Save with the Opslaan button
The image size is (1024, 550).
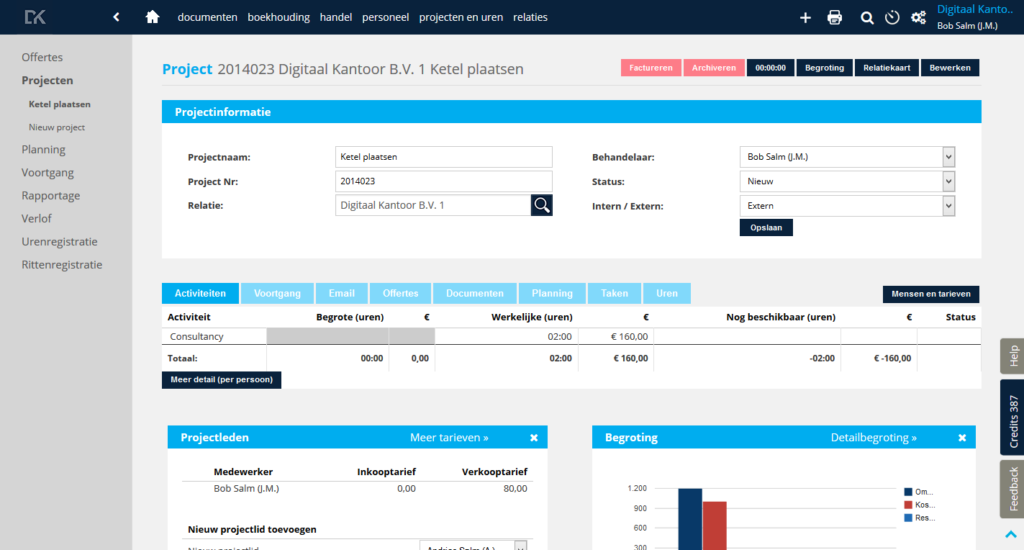[x=766, y=227]
